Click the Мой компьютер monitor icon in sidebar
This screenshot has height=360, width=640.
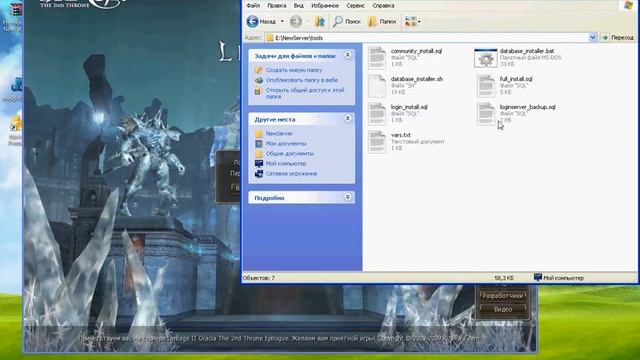pos(259,163)
